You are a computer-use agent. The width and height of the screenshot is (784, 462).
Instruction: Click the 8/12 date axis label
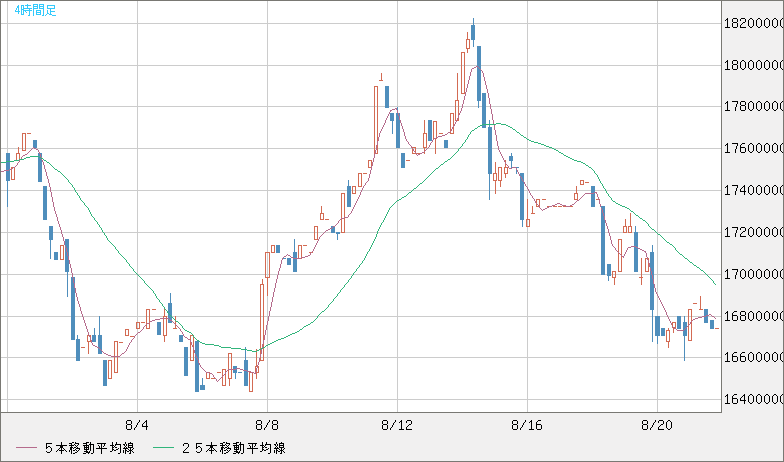click(397, 426)
